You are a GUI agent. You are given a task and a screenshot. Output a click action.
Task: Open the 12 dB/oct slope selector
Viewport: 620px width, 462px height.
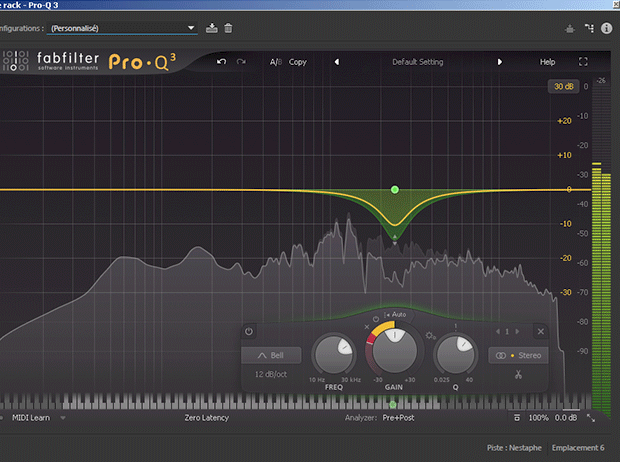pyautogui.click(x=271, y=374)
